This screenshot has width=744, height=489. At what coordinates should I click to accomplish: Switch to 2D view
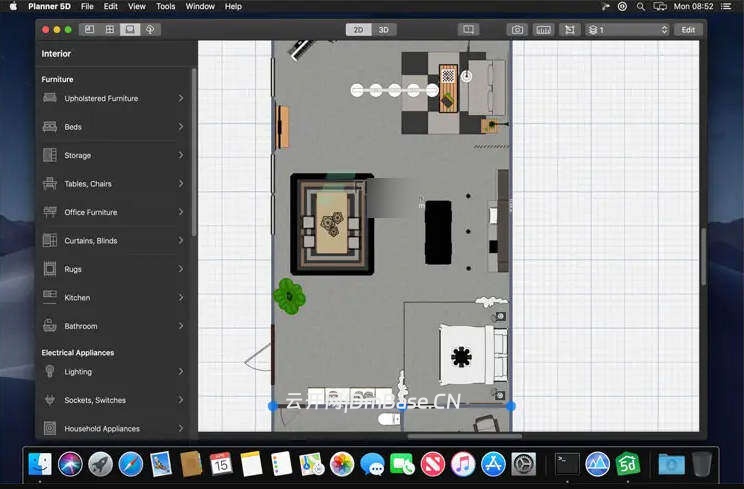[x=359, y=30]
